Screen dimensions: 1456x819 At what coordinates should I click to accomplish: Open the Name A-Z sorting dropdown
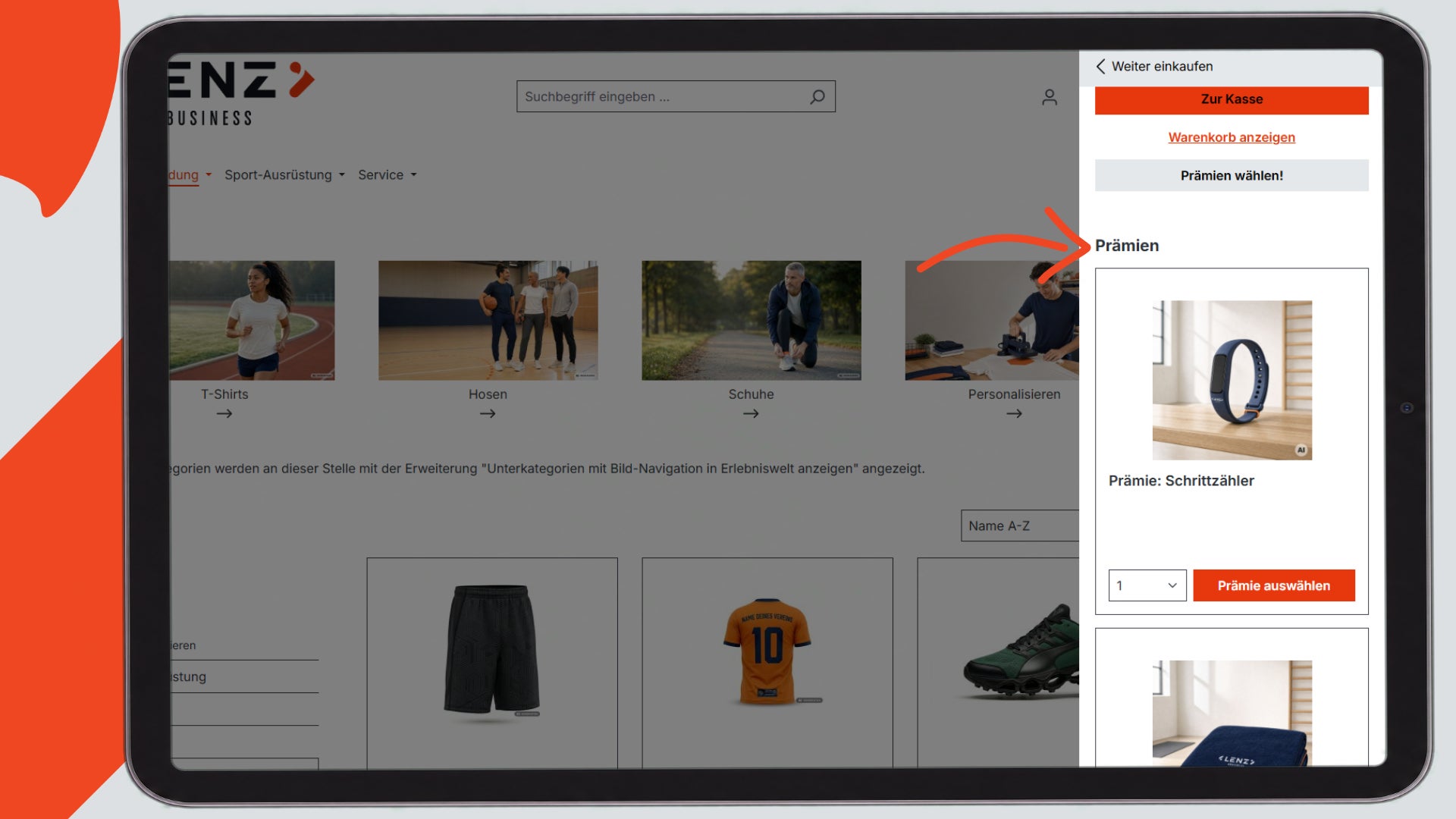click(x=1020, y=526)
